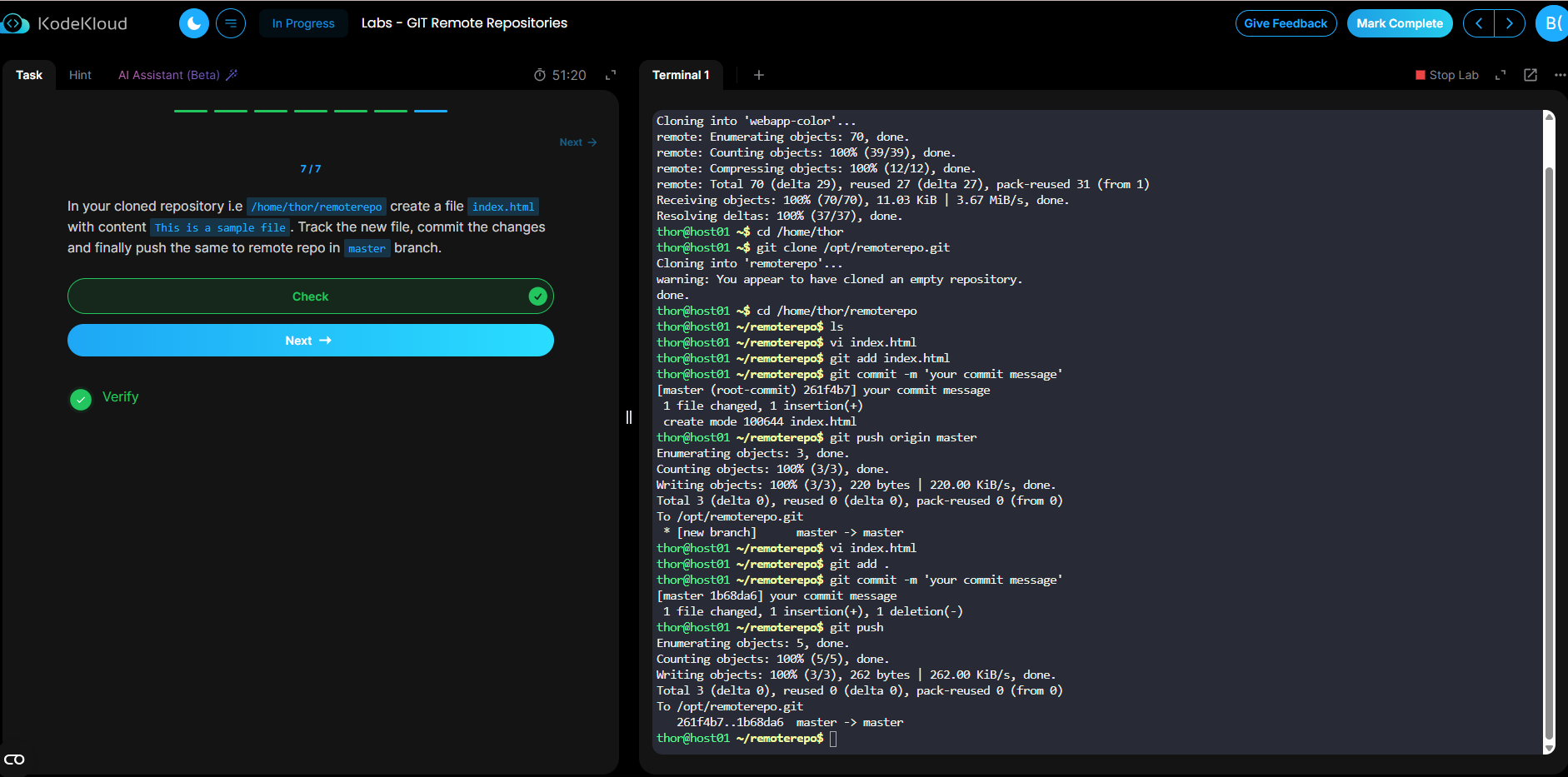This screenshot has width=1568, height=777.
Task: Click Give Feedback
Action: (1286, 23)
